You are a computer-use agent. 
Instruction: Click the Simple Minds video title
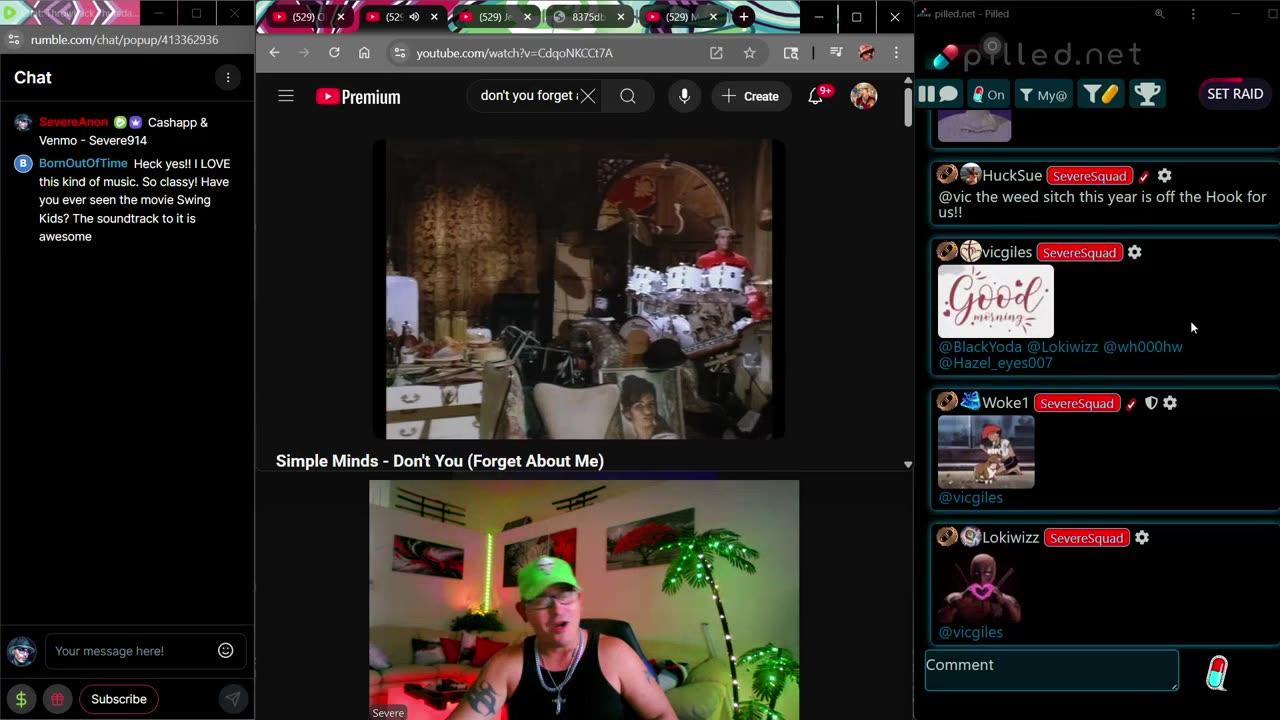(440, 461)
